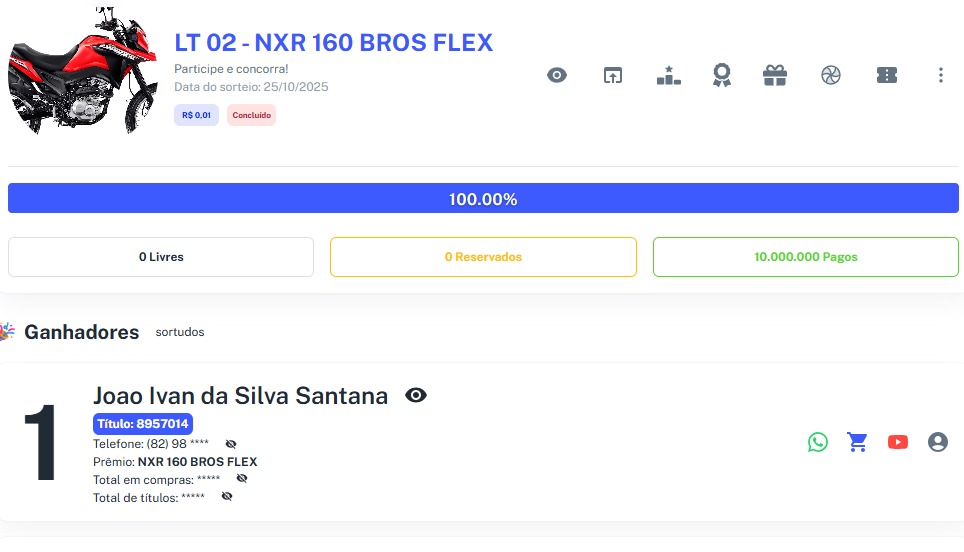Open the gift prizes icon

coord(775,75)
